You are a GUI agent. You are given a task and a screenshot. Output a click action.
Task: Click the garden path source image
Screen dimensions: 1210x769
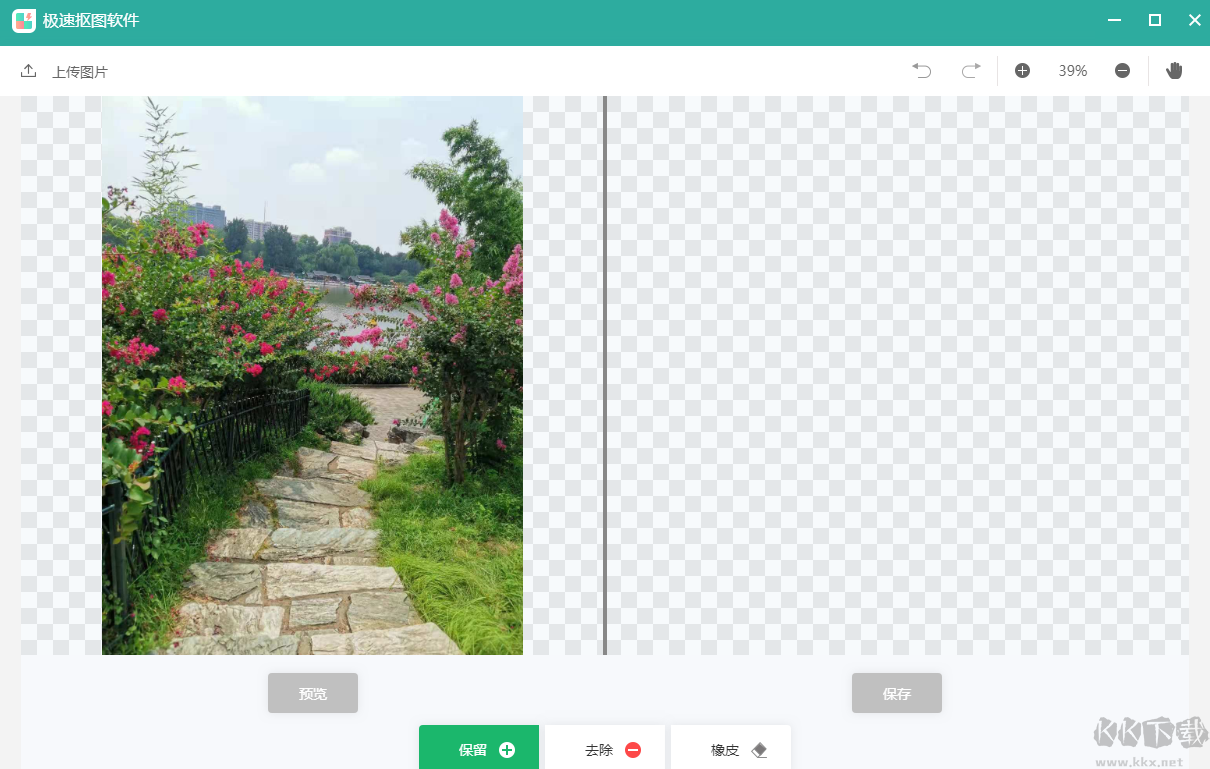312,375
